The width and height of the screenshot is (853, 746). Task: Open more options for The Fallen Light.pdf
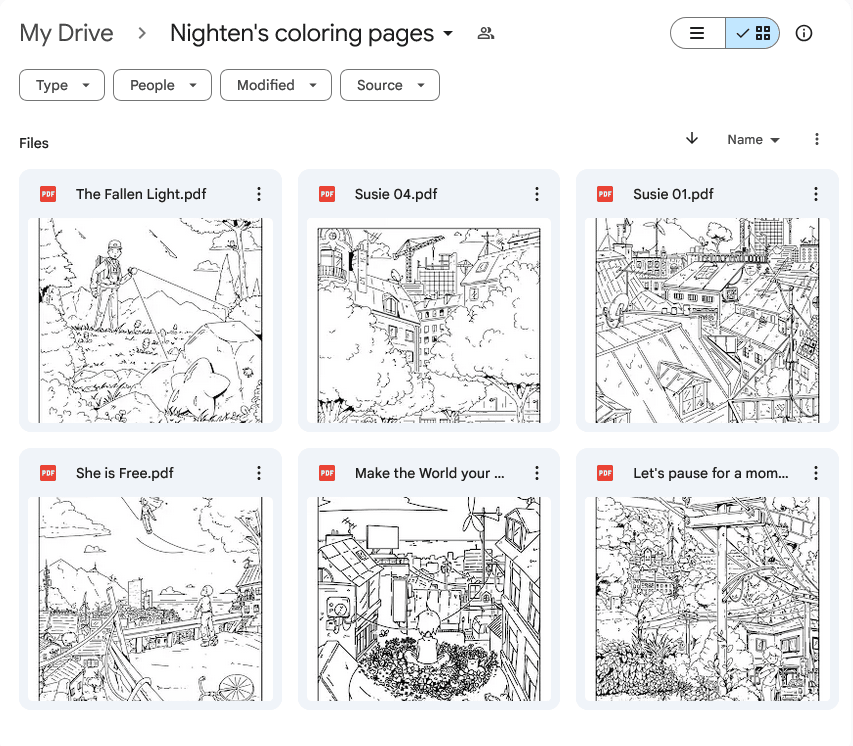tap(259, 194)
